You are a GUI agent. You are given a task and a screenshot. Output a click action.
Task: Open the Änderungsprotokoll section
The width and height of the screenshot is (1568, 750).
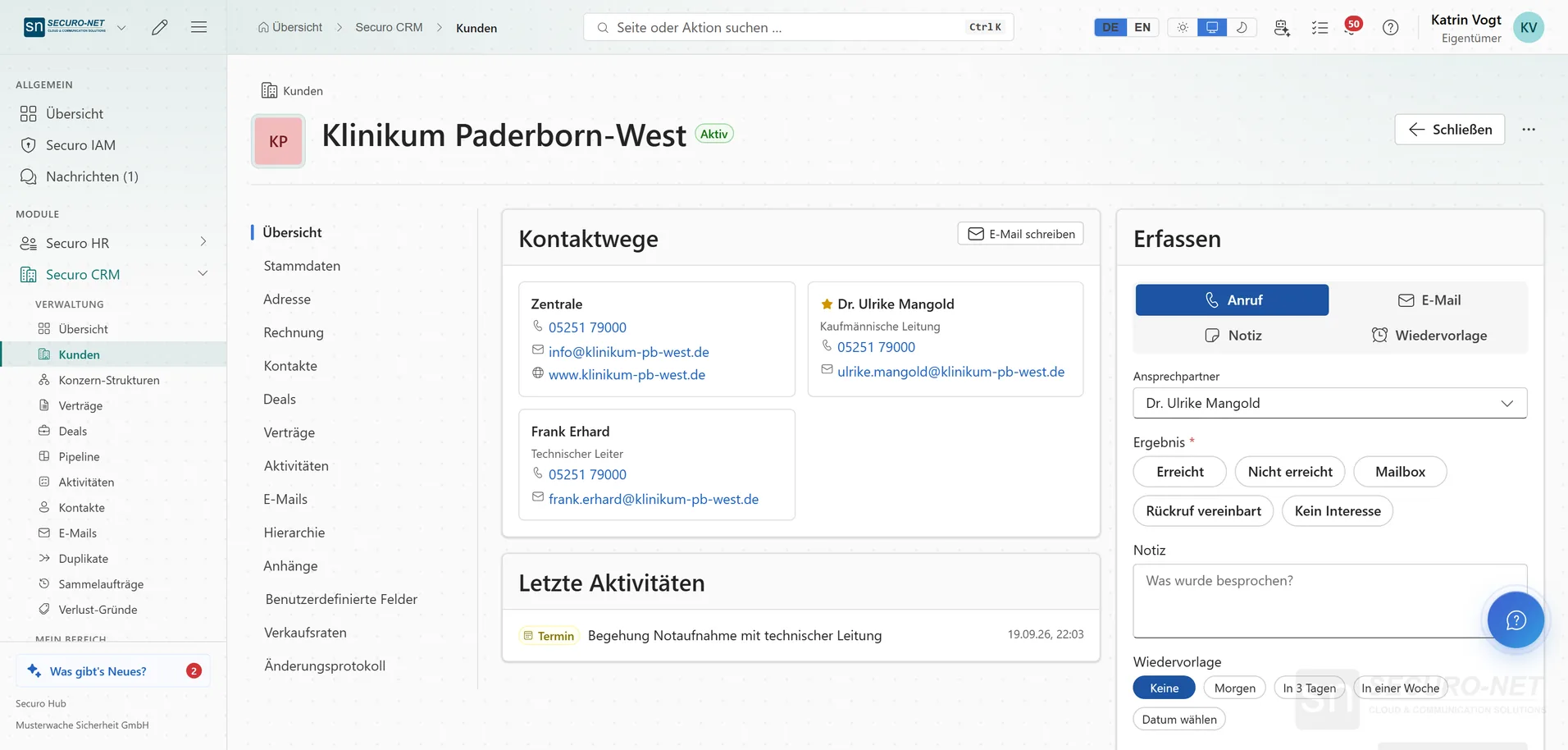pyautogui.click(x=325, y=665)
